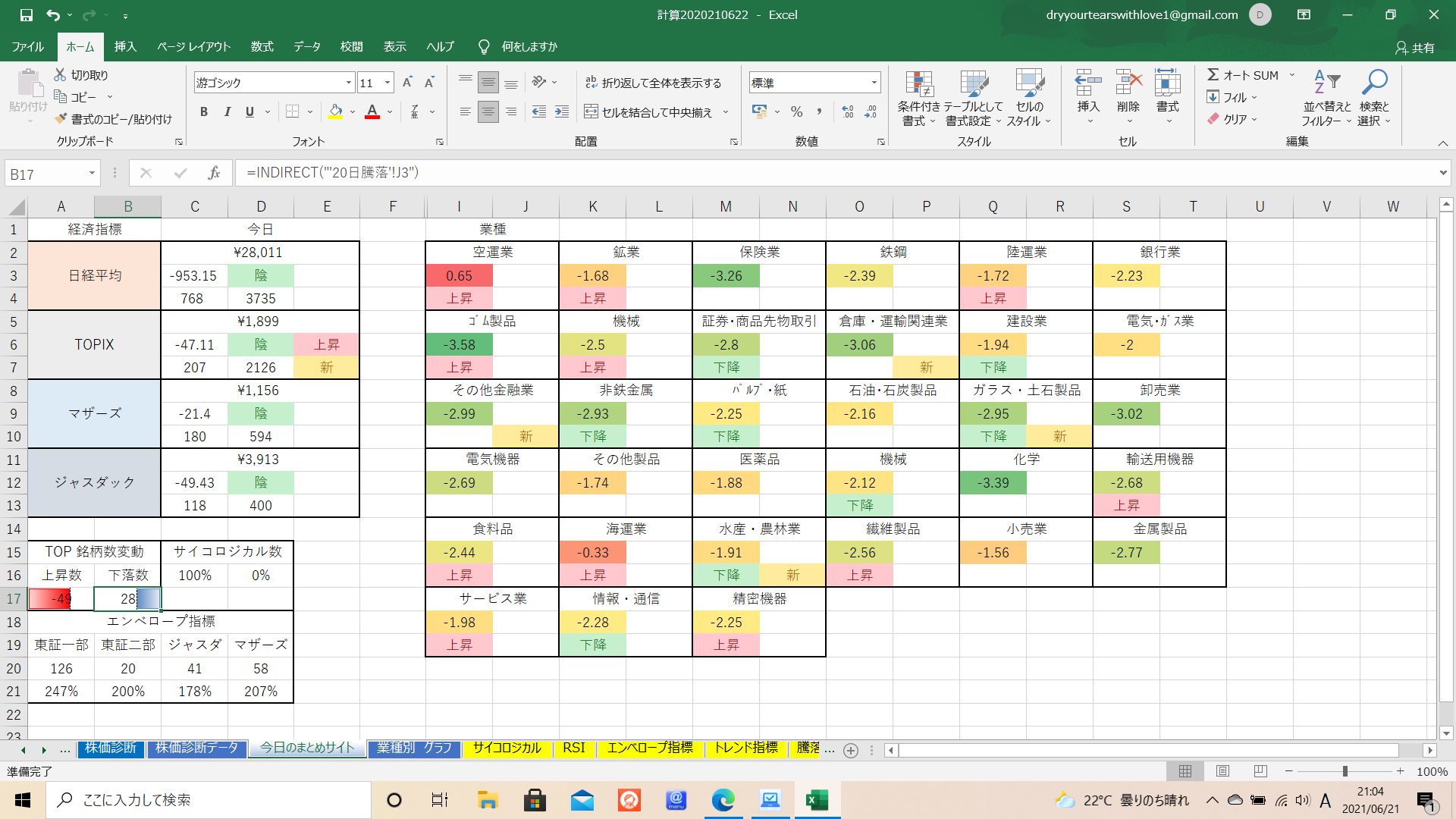Click the Insert Function fx icon
1456x819 pixels.
point(214,173)
